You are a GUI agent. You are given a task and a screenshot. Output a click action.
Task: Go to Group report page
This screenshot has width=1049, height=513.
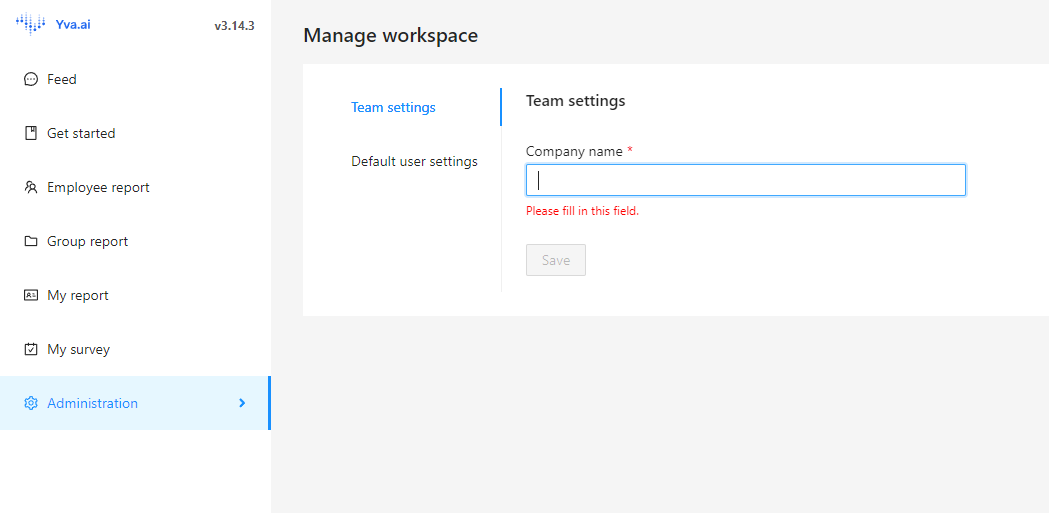[134, 241]
